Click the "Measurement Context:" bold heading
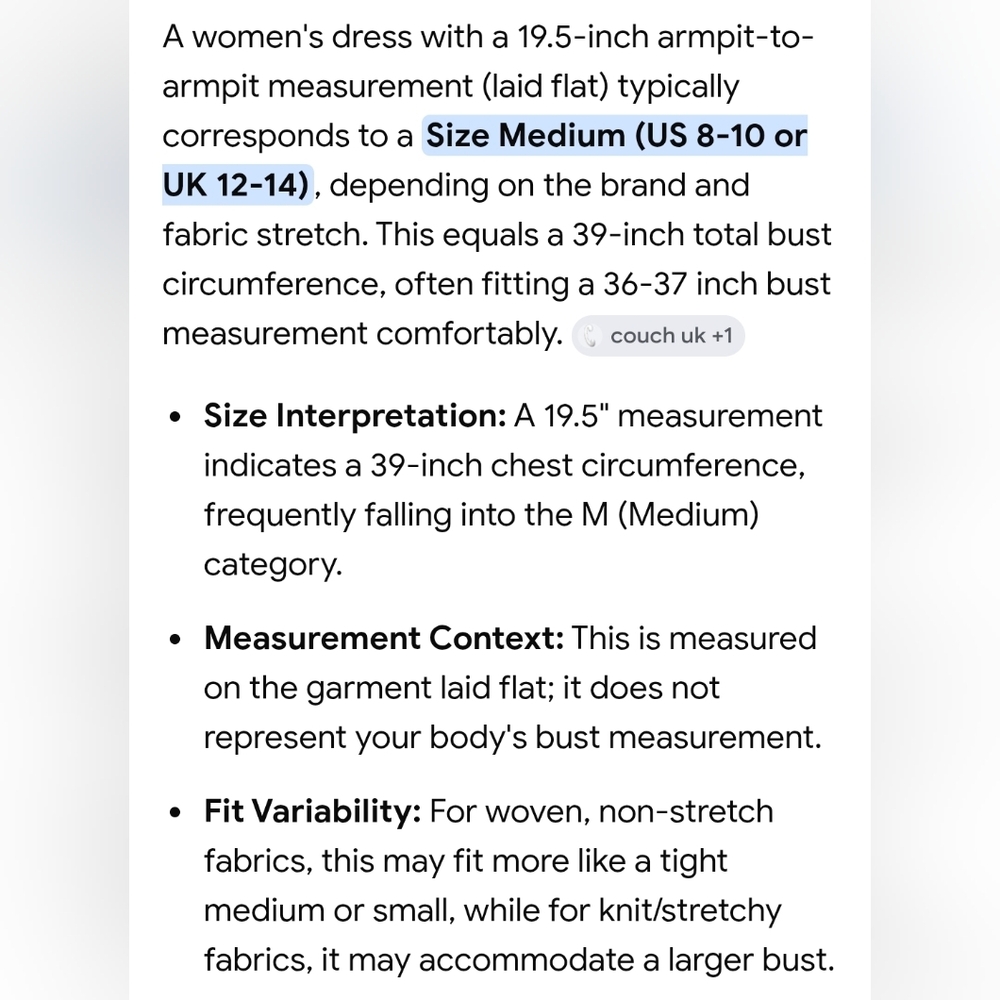This screenshot has width=1000, height=1000. coord(384,638)
